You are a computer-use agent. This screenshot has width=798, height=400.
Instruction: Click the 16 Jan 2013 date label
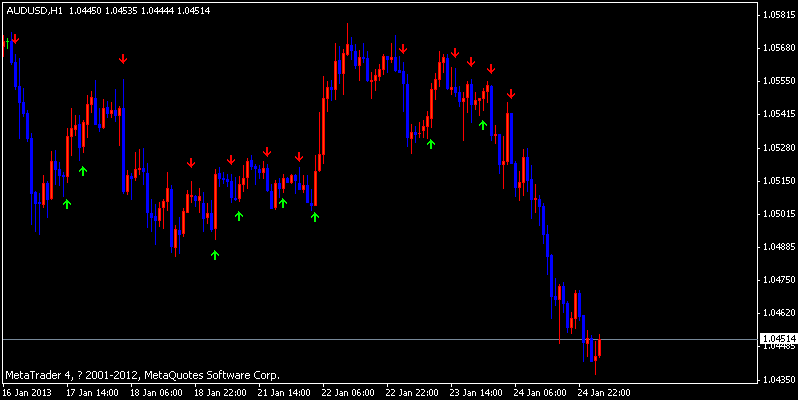(27, 393)
